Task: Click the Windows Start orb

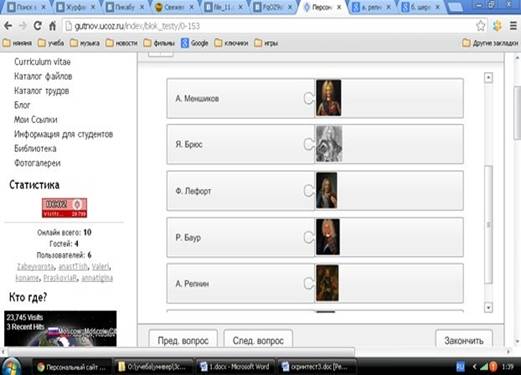Action: [10, 367]
